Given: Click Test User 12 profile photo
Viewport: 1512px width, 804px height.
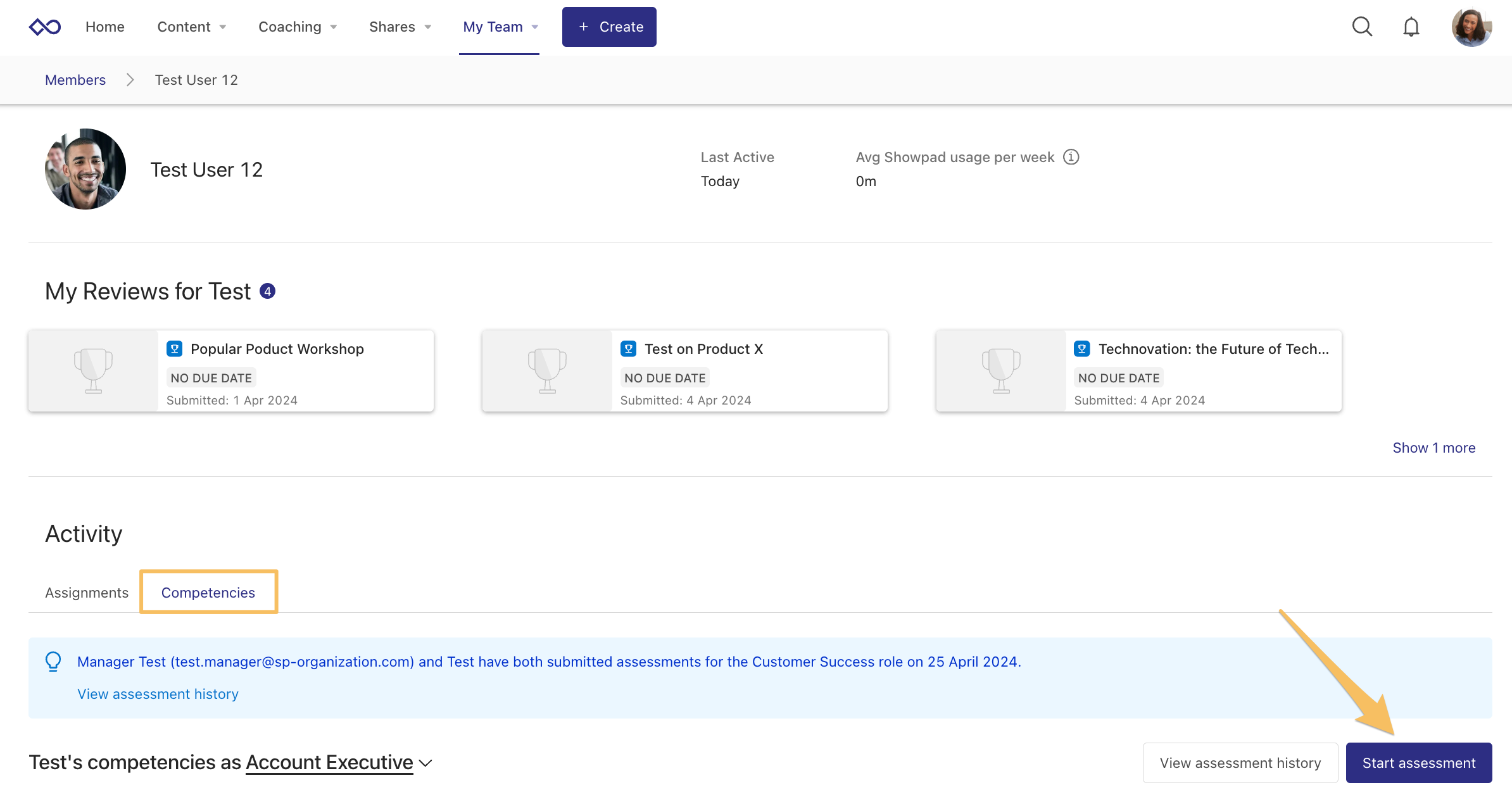Looking at the screenshot, I should [85, 169].
